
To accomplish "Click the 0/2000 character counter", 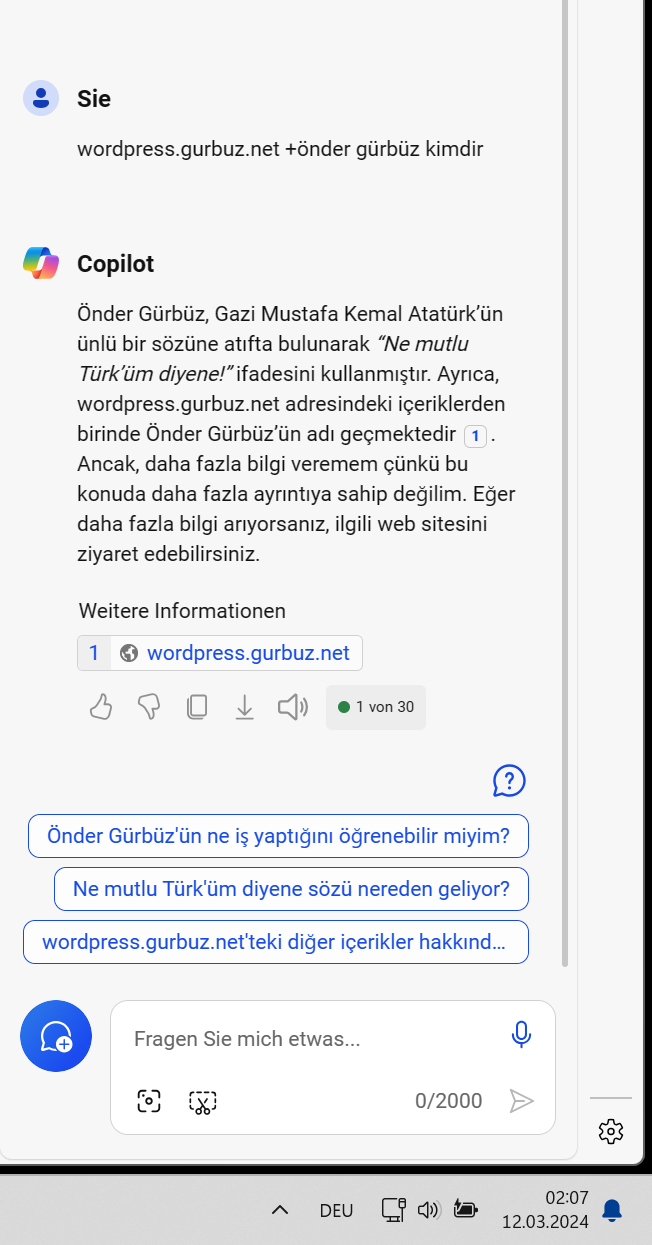I will 448,1101.
